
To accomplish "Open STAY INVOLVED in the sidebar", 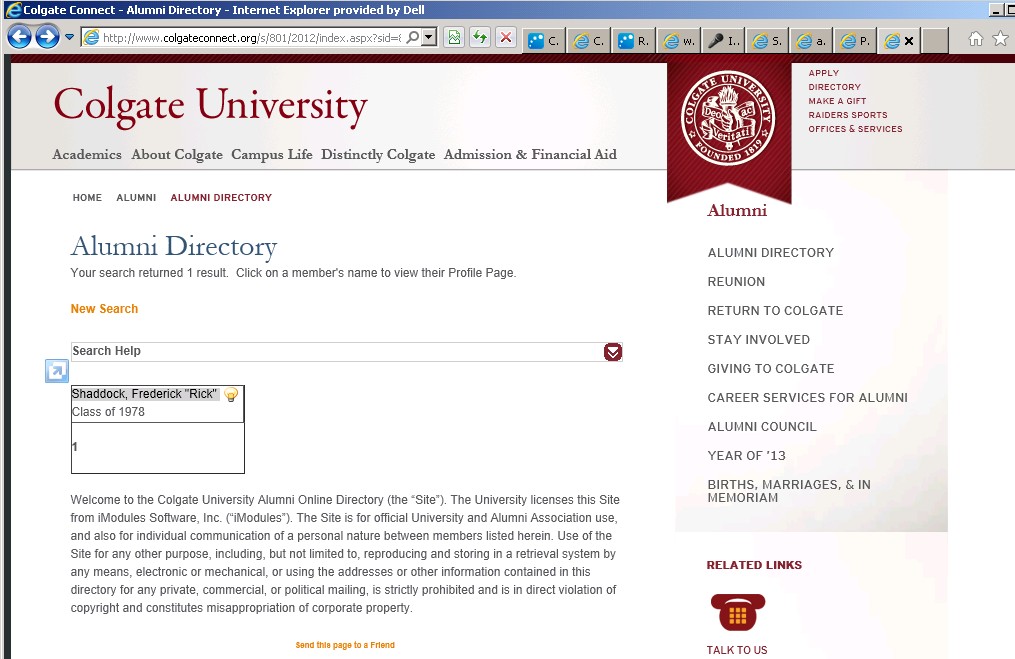I will pos(758,340).
